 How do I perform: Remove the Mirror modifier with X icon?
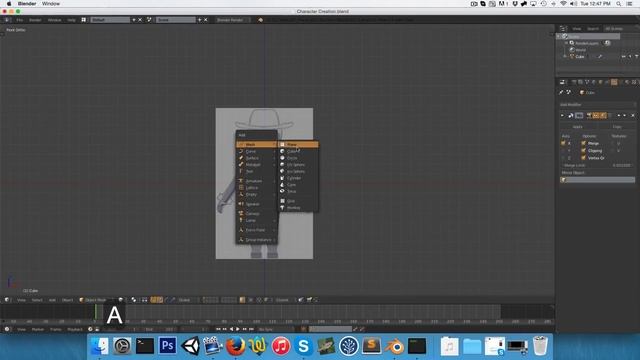coord(633,116)
